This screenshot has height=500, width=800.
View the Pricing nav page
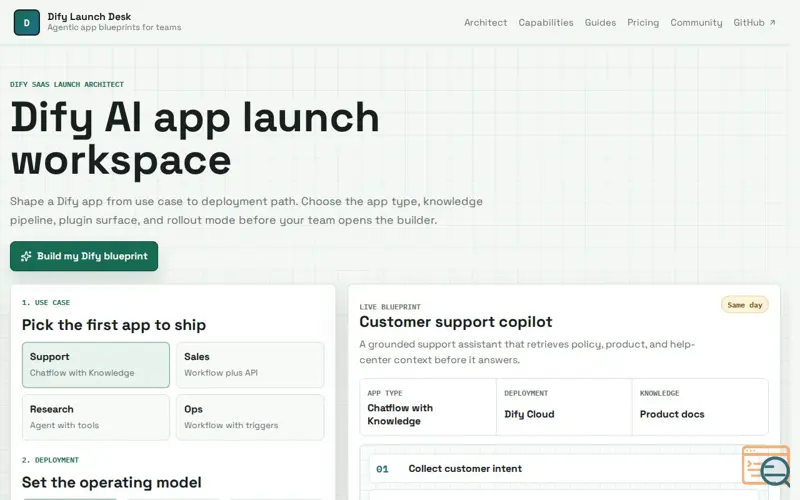click(643, 22)
